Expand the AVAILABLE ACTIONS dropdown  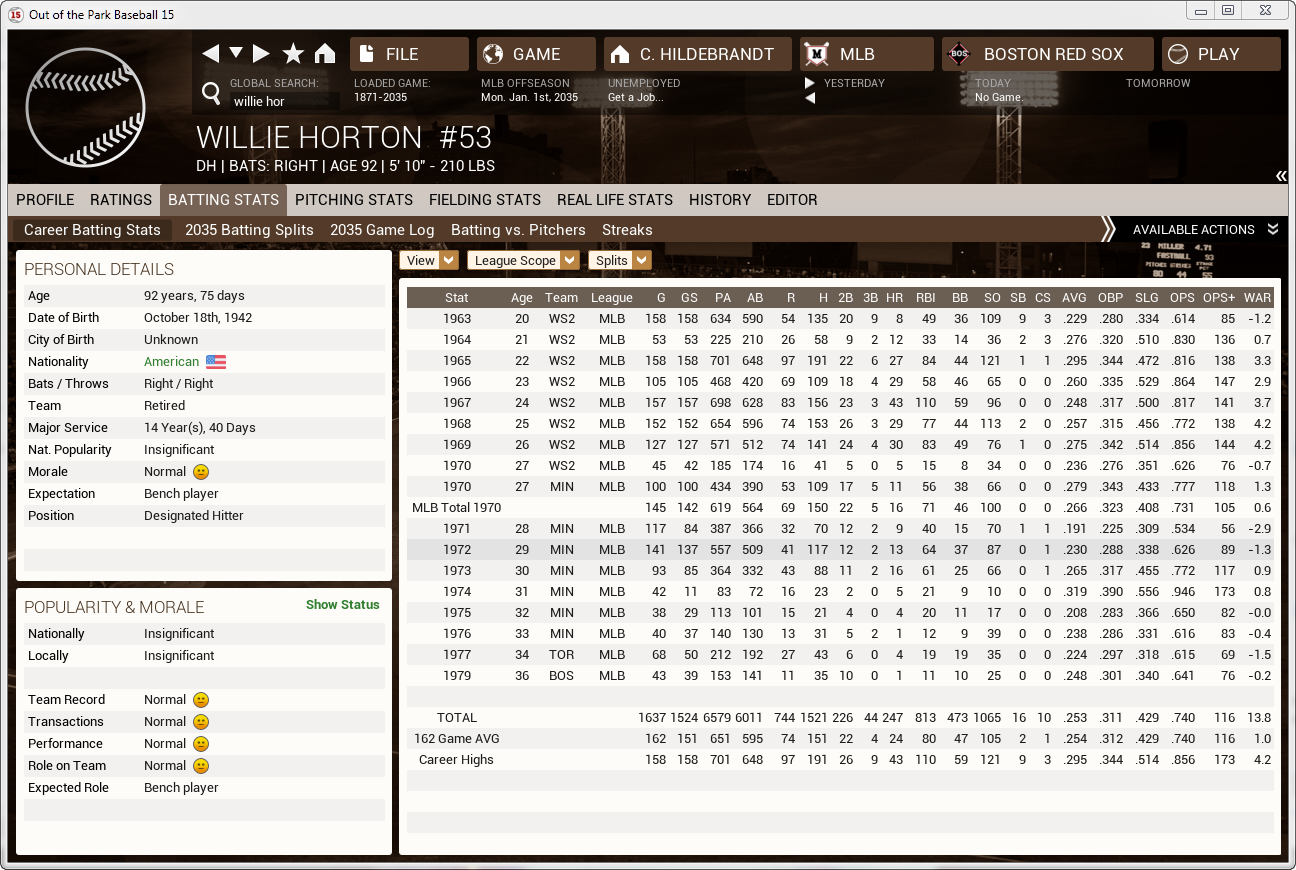(x=1205, y=230)
